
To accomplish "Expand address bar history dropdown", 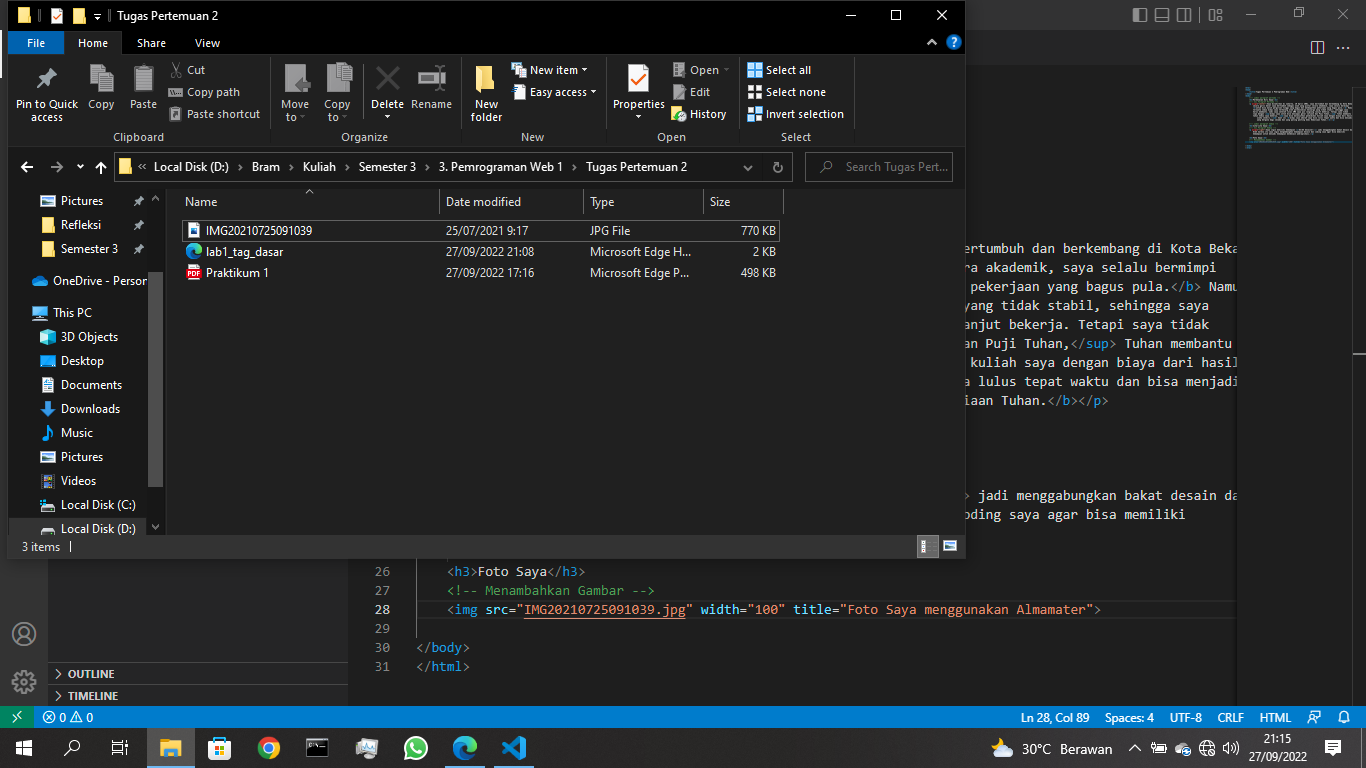I will 748,167.
